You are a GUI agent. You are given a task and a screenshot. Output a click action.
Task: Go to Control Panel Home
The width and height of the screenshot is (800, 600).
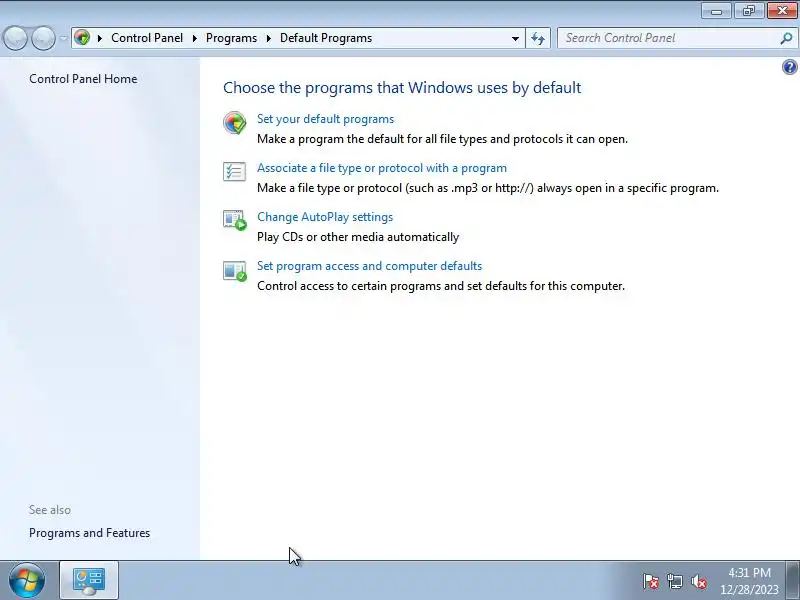pos(83,79)
